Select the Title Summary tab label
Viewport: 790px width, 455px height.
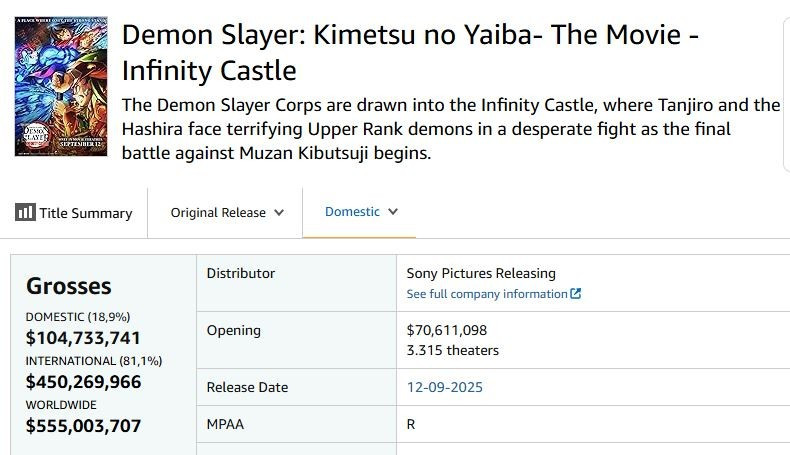point(86,213)
